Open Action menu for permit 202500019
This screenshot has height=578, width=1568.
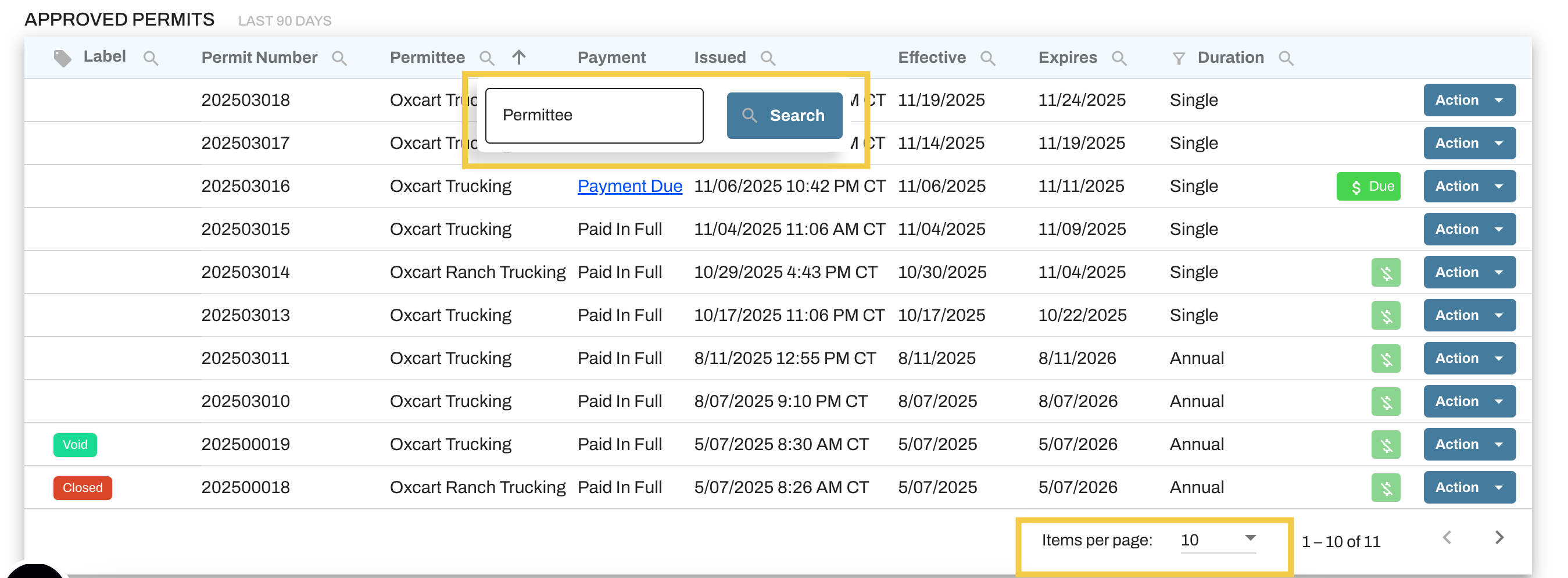1469,445
